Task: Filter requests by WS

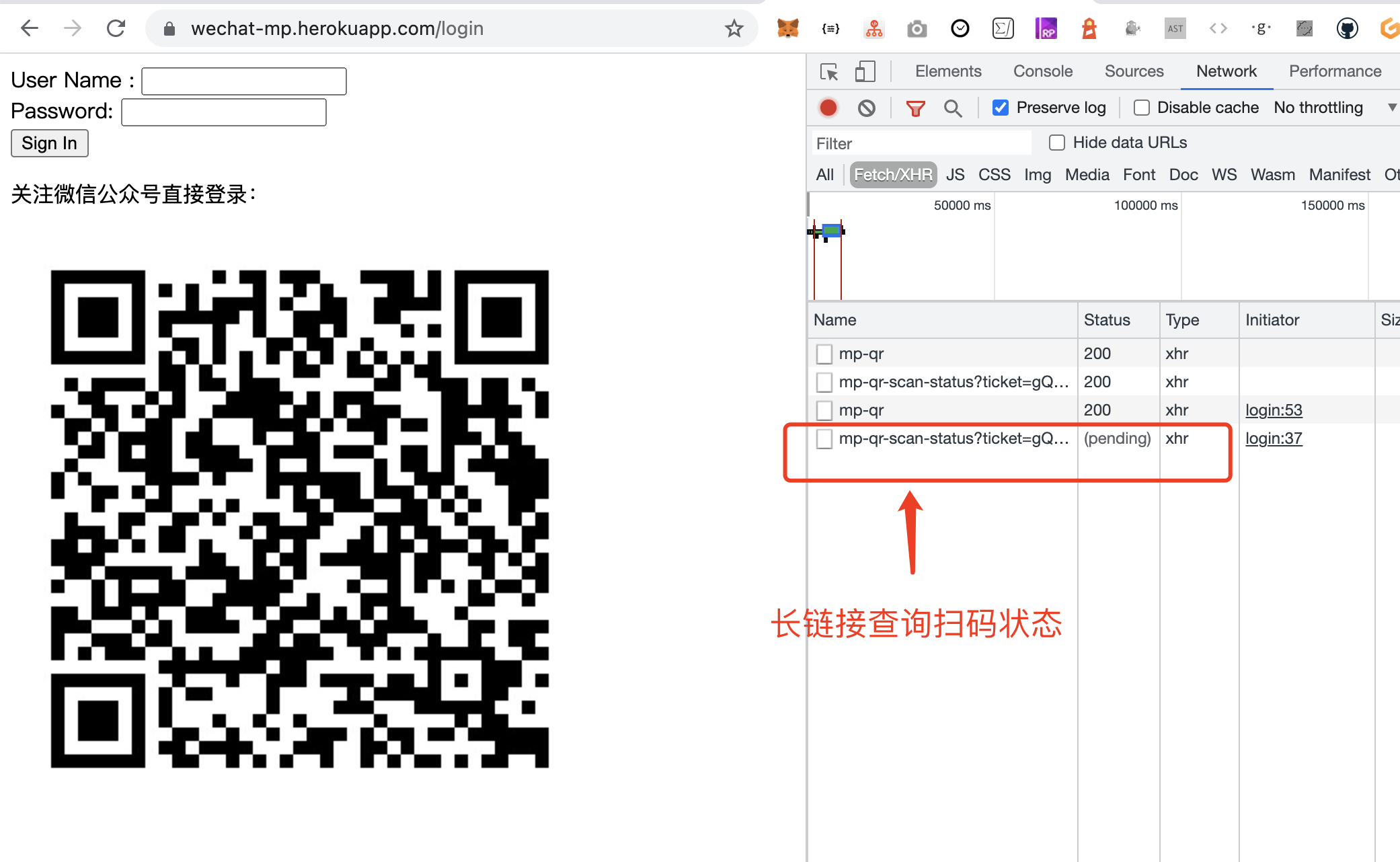Action: tap(1224, 175)
